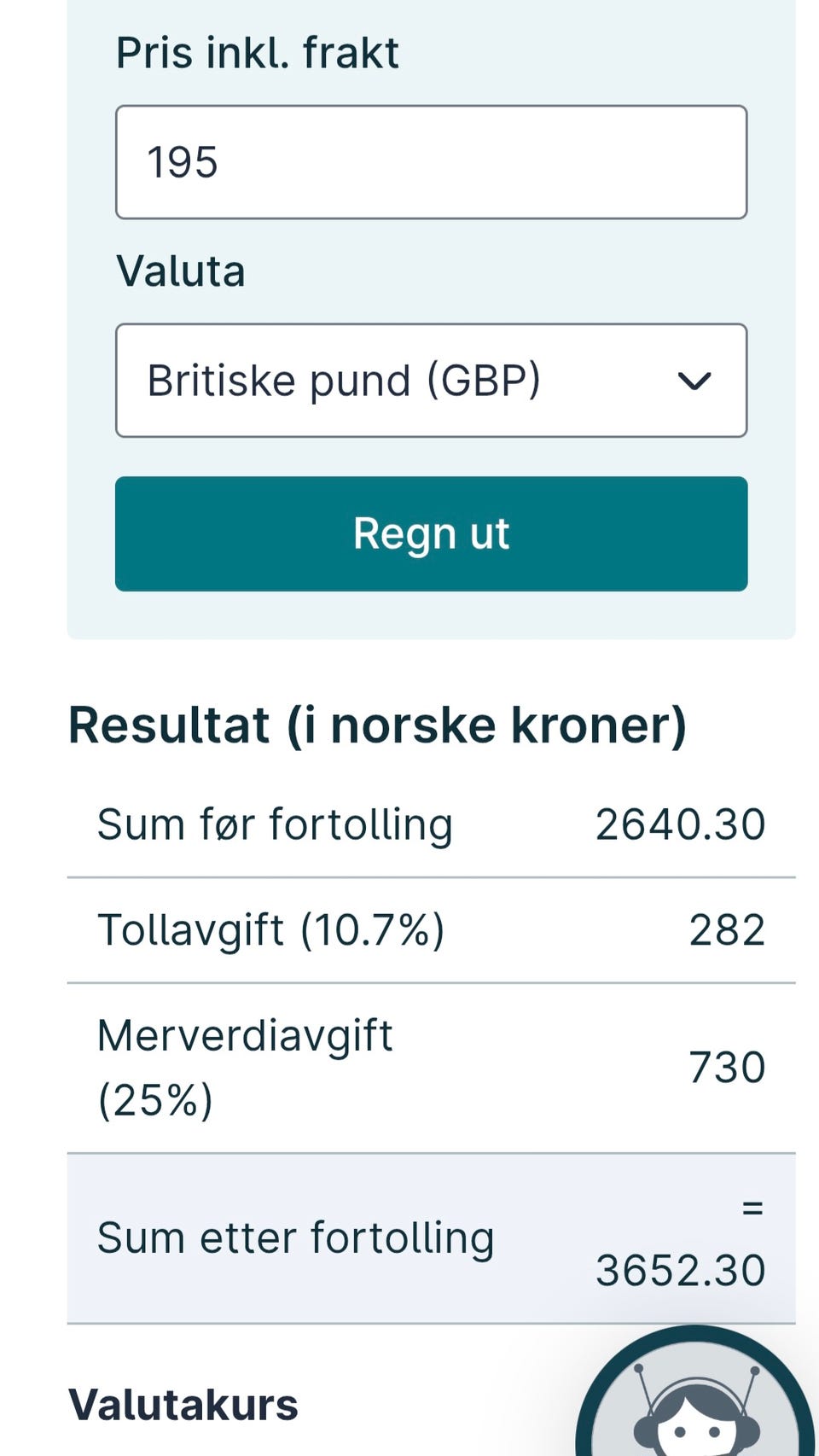Select the total amount 3652.30
Viewport: 819px width, 1456px height.
click(680, 1270)
